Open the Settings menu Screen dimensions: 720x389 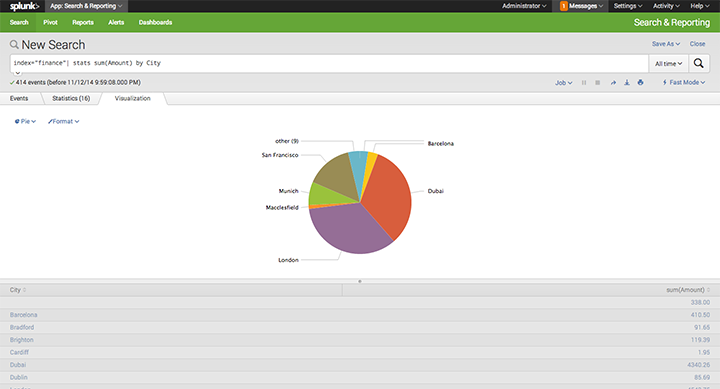(x=628, y=6)
